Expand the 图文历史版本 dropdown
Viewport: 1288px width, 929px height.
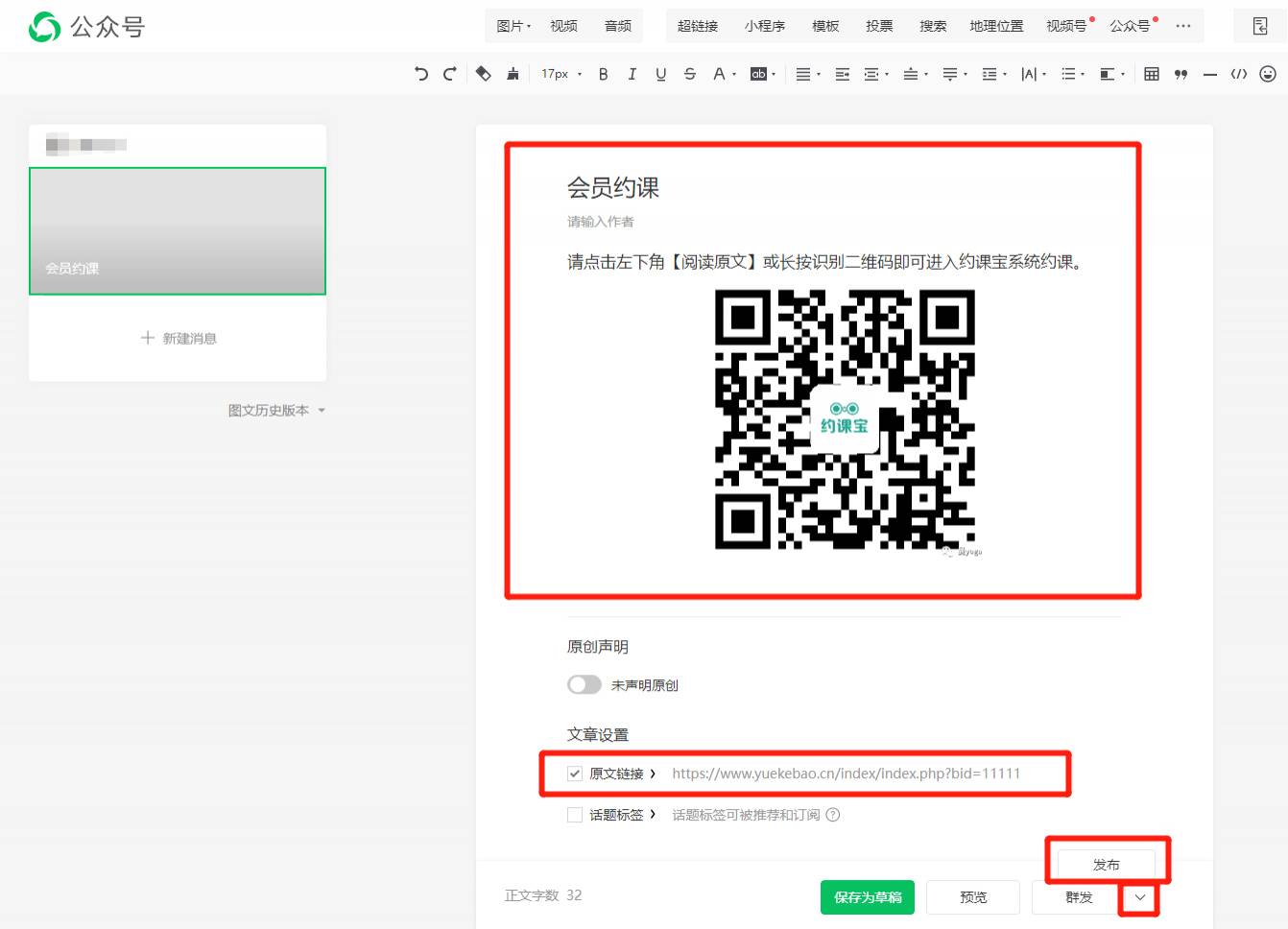[x=276, y=411]
